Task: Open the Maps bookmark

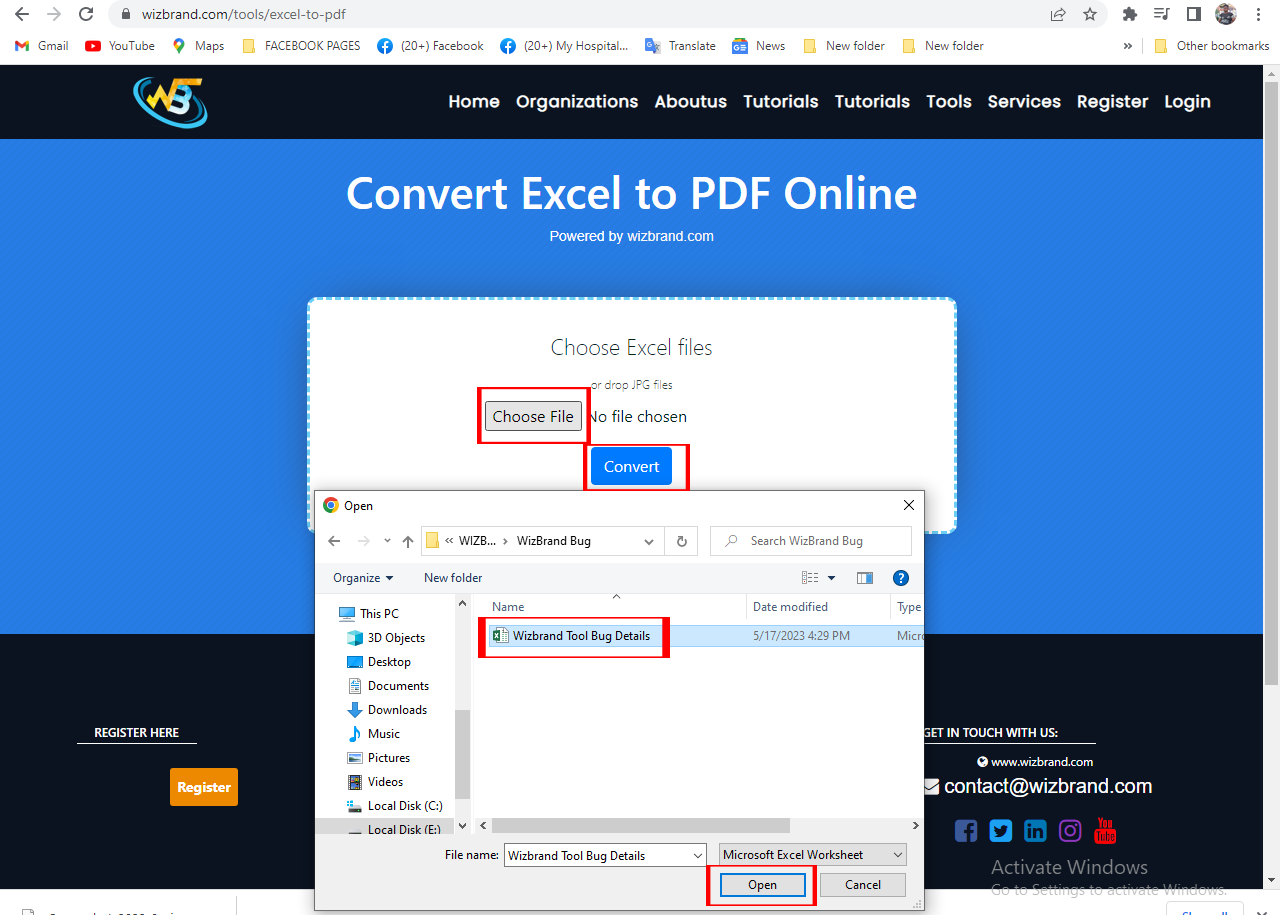Action: [x=198, y=46]
